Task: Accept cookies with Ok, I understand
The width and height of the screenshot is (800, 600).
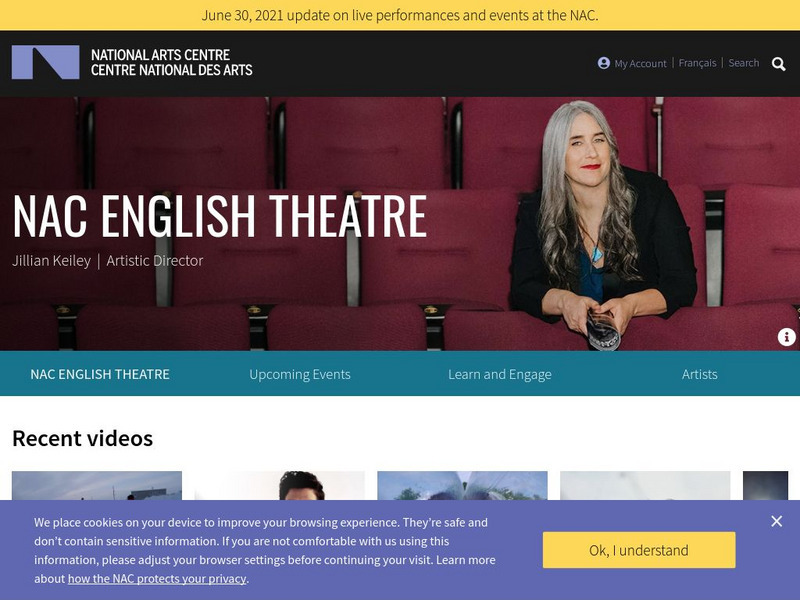Action: (639, 550)
